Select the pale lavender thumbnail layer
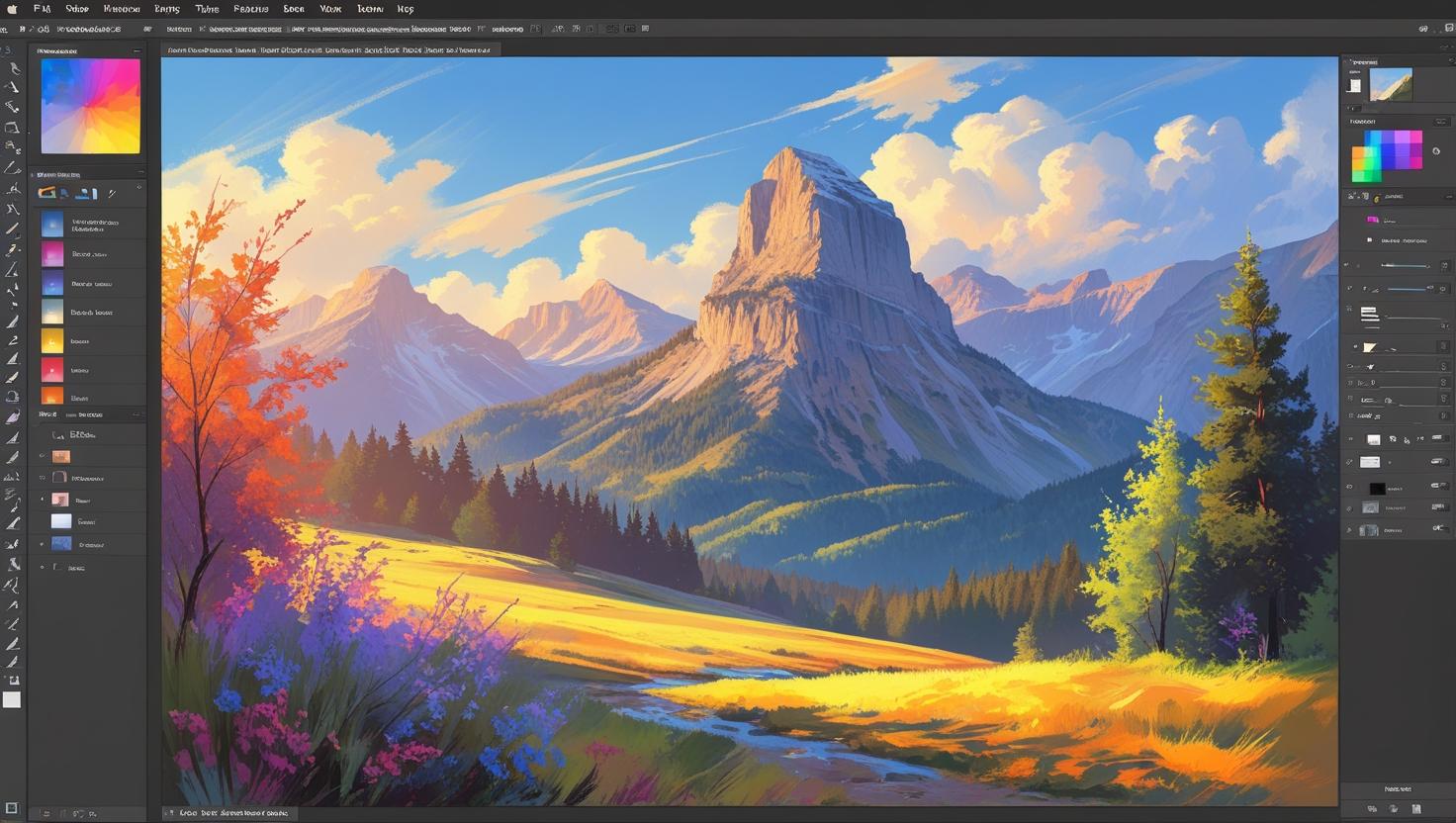 coord(61,521)
